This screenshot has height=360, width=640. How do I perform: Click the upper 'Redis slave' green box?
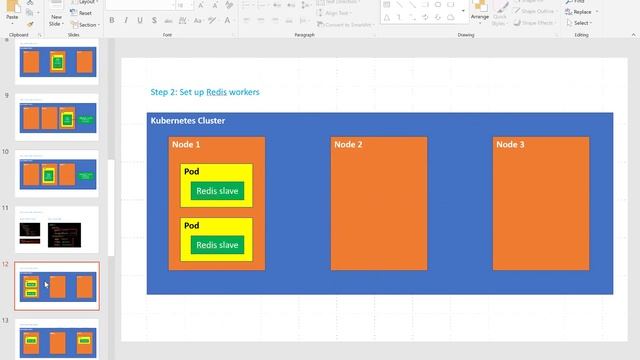pos(217,191)
